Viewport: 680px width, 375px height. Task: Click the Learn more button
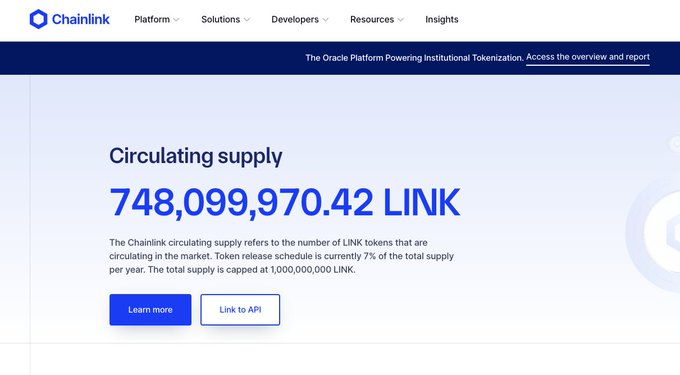[x=150, y=310]
